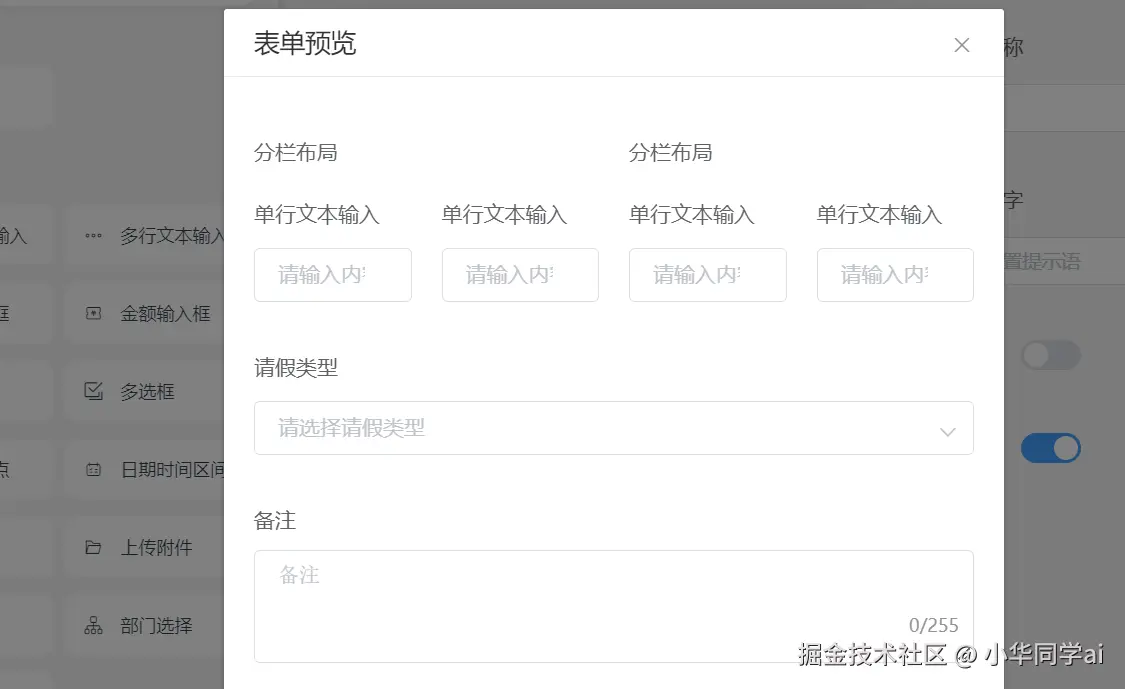Enable the grey off switch in right panel
Viewport: 1125px width, 689px height.
[1050, 355]
